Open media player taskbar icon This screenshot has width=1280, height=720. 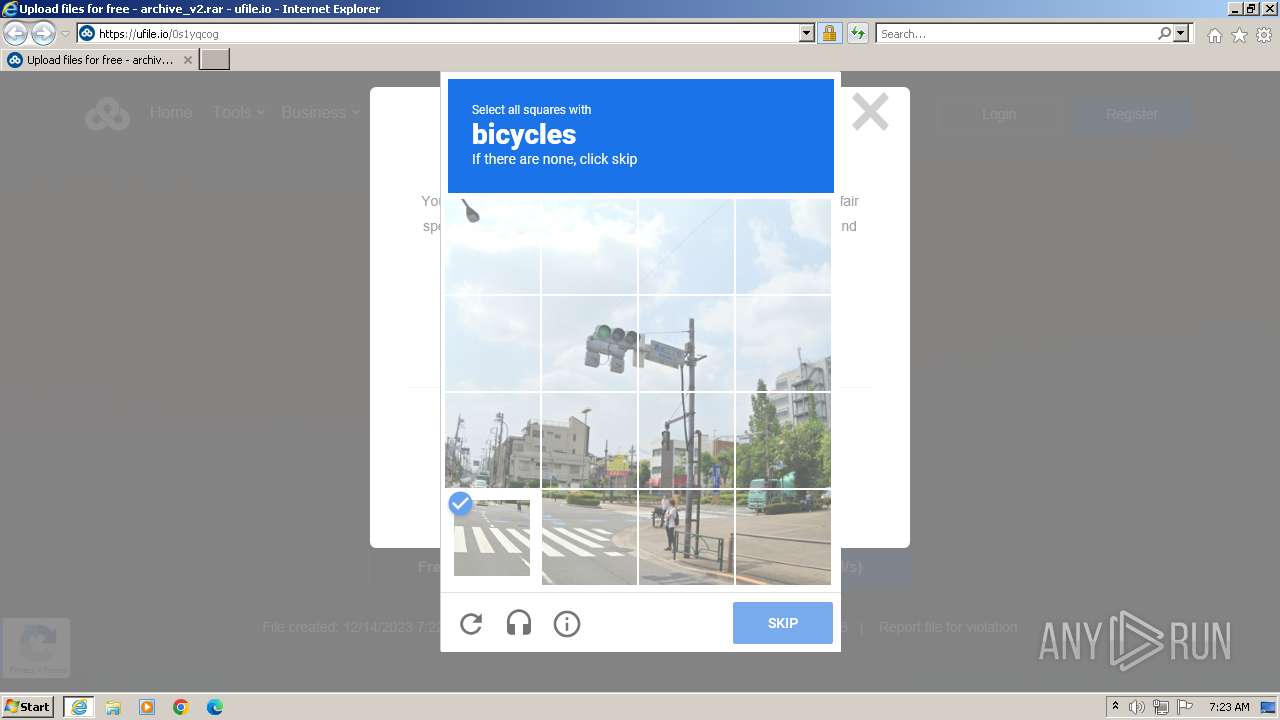tap(147, 707)
